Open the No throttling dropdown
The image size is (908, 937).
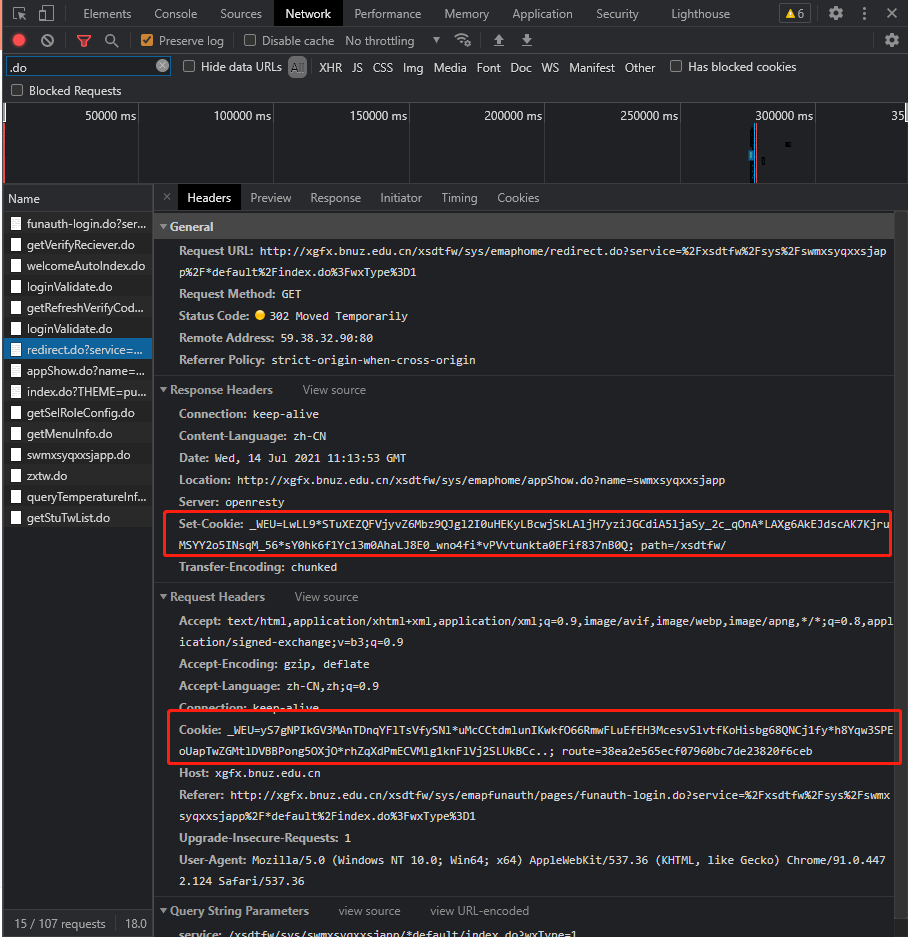tap(392, 41)
